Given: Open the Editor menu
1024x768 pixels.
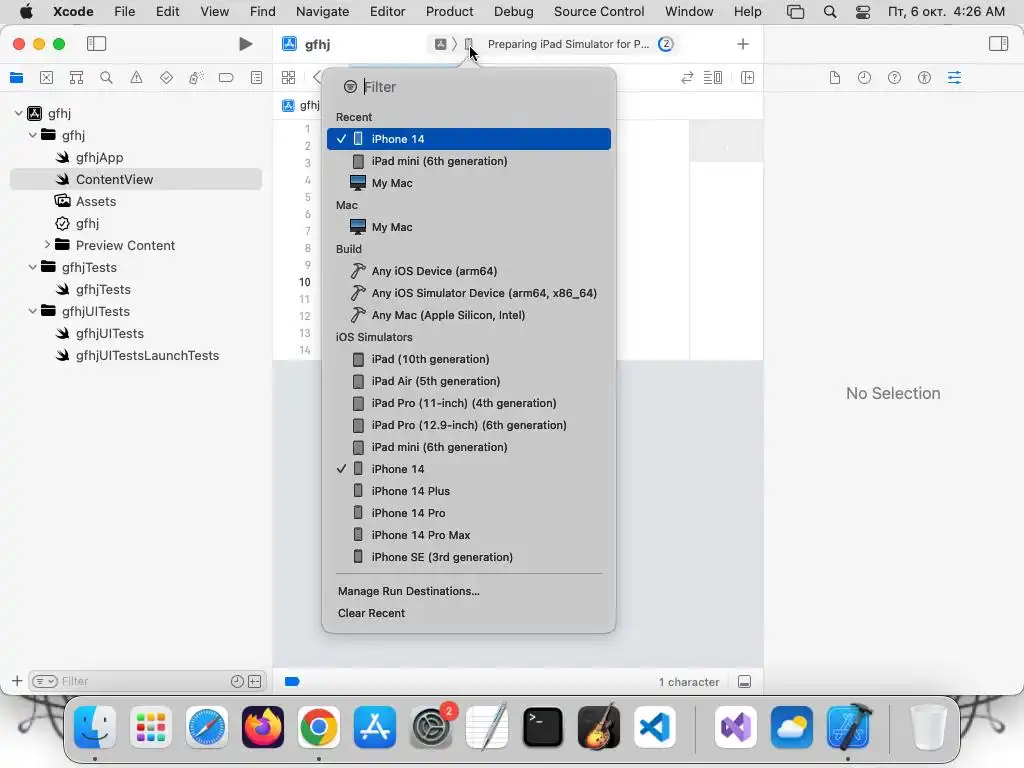Looking at the screenshot, I should 387,11.
